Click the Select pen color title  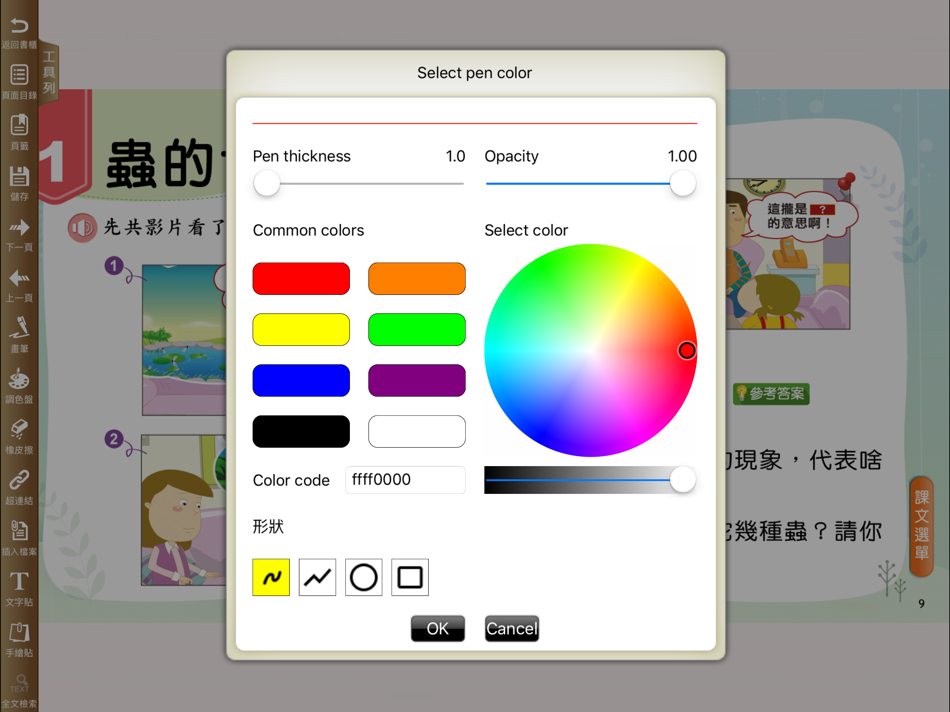pyautogui.click(x=474, y=73)
